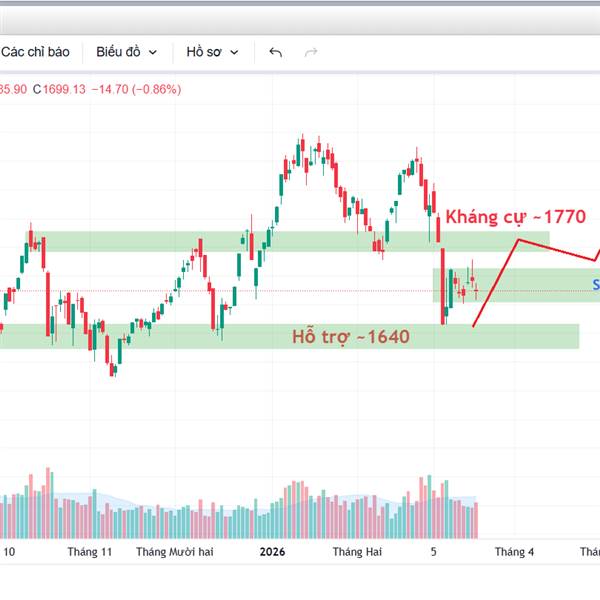Select the red projected price path line

pyautogui.click(x=496, y=283)
